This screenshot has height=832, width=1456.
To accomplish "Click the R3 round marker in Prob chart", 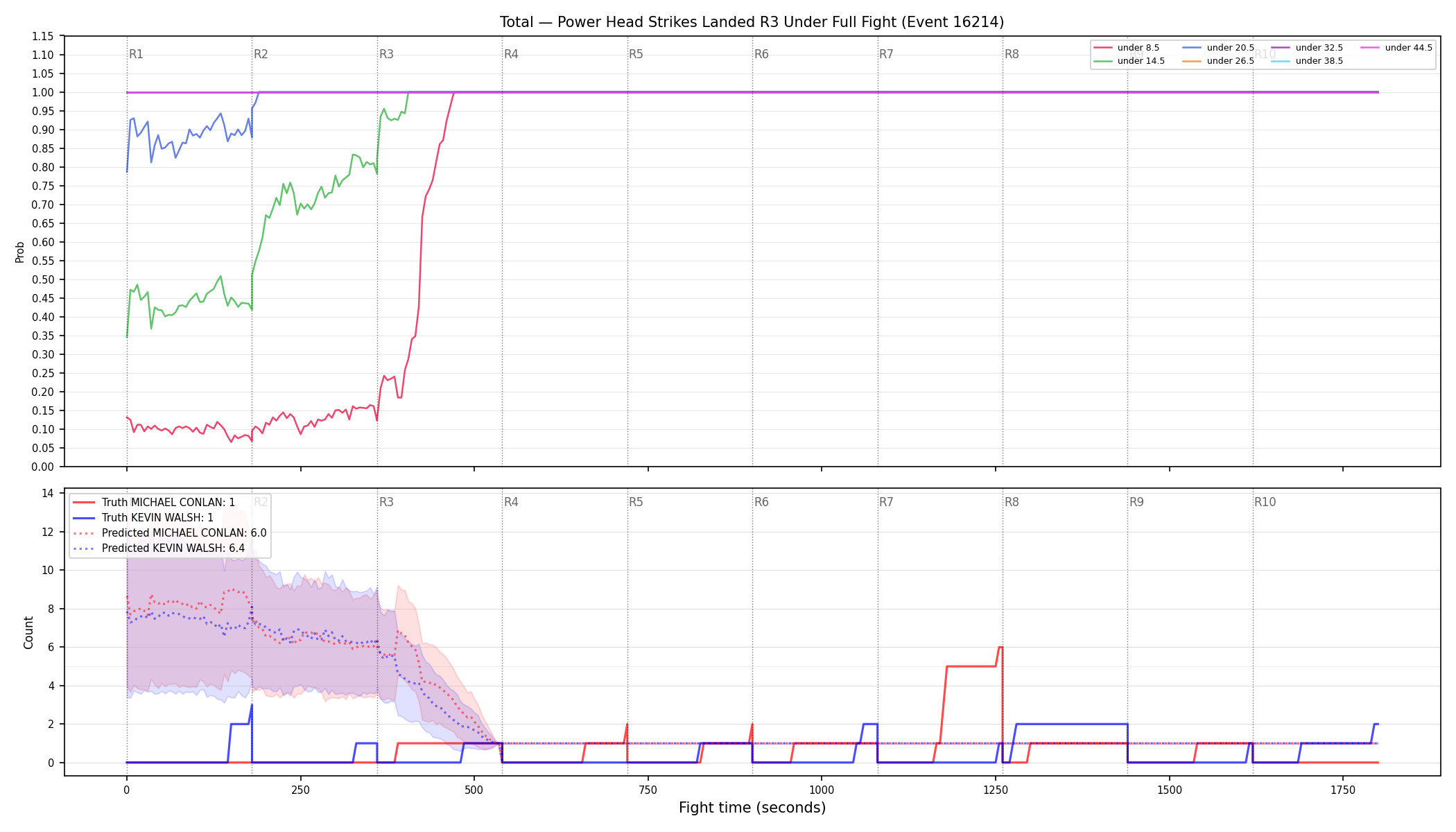I will [386, 54].
